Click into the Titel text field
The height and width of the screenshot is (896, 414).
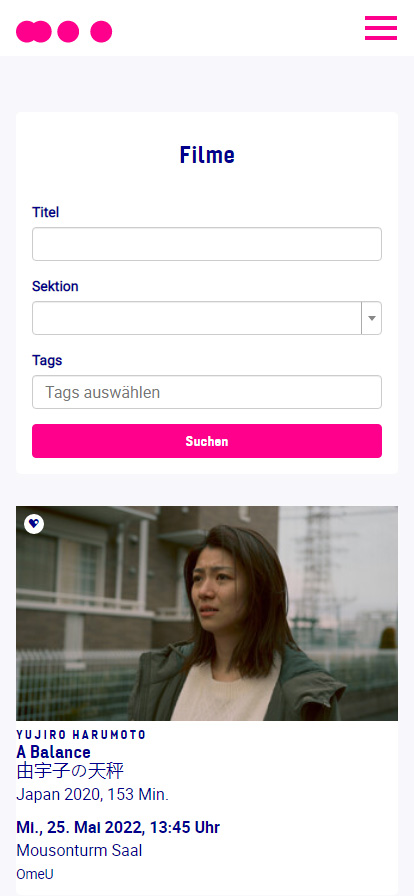(x=207, y=244)
